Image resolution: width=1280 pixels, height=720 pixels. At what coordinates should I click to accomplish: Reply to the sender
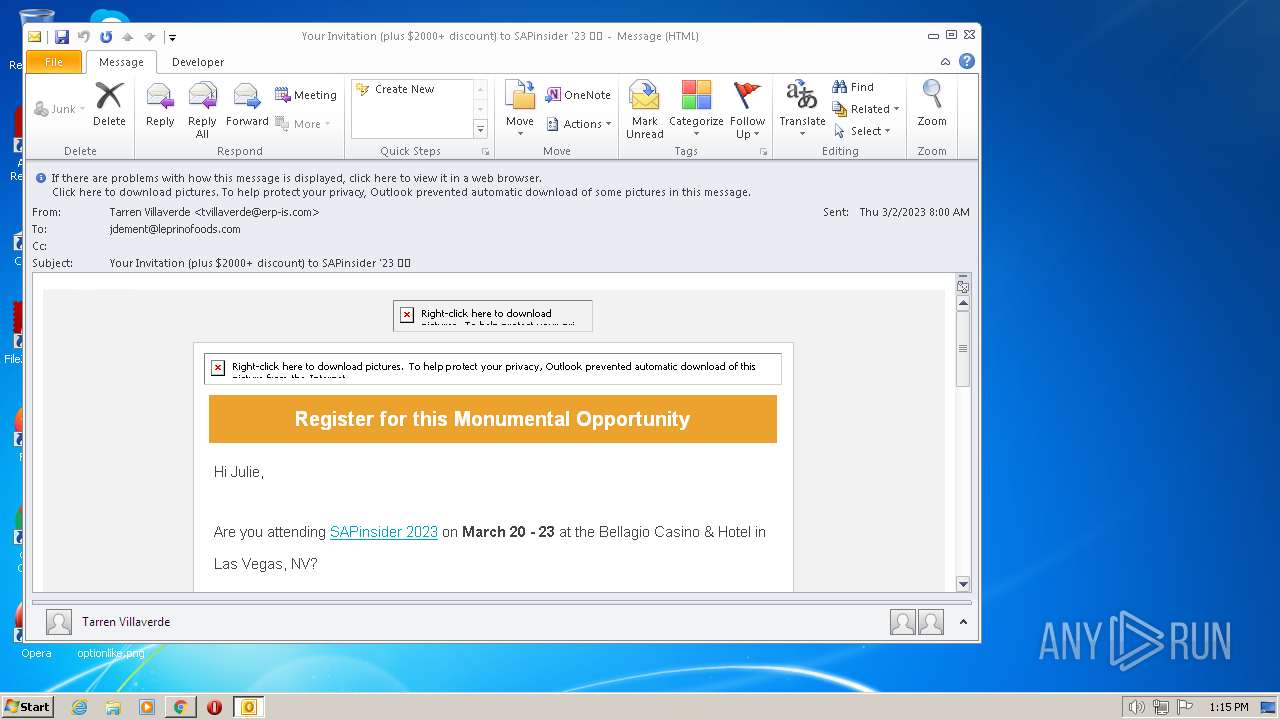[160, 105]
